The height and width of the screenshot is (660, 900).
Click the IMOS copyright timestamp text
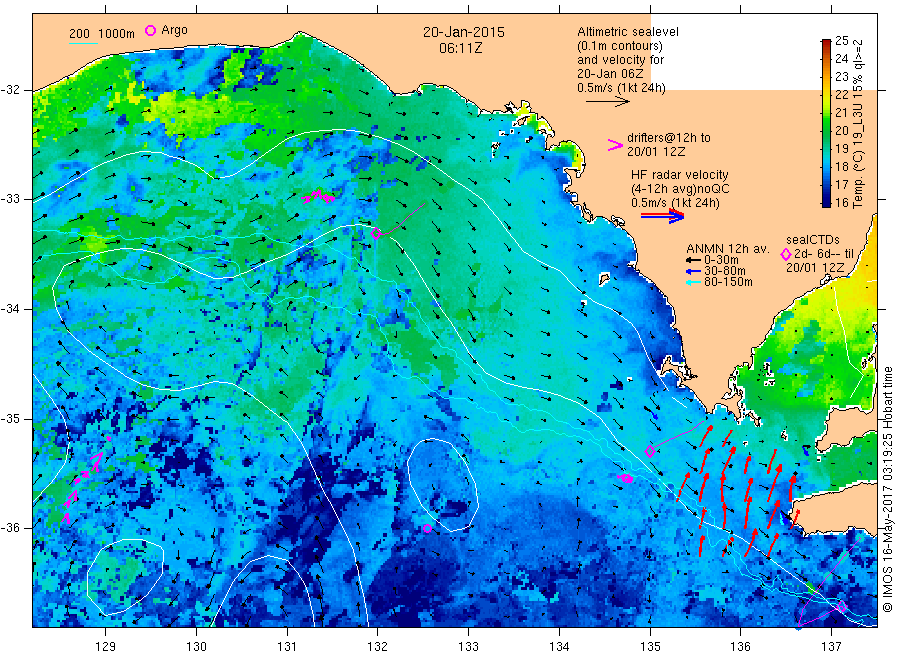pos(887,490)
